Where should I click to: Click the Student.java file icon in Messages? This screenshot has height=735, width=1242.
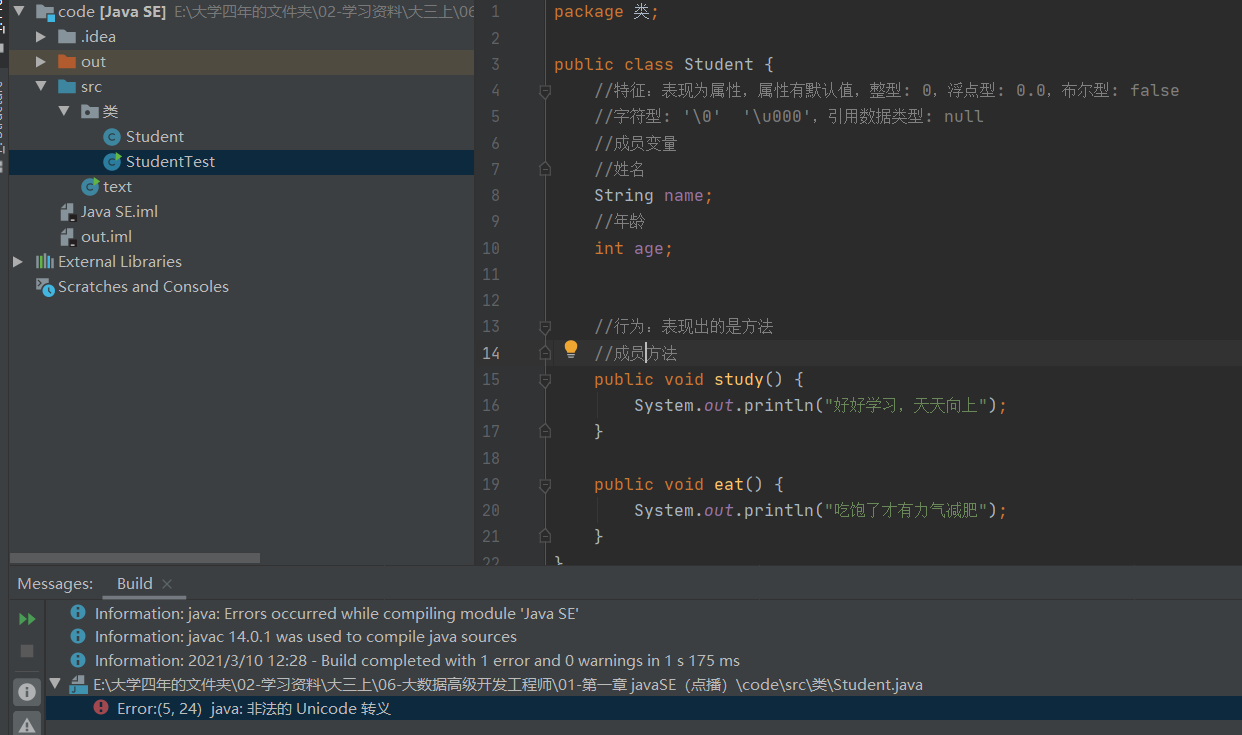pyautogui.click(x=78, y=685)
